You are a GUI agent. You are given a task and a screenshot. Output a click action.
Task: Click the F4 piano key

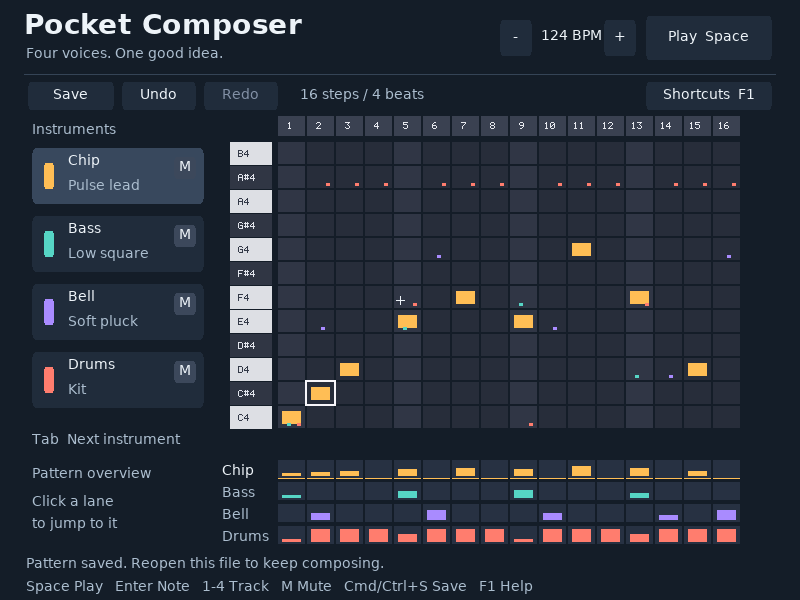pos(251,297)
